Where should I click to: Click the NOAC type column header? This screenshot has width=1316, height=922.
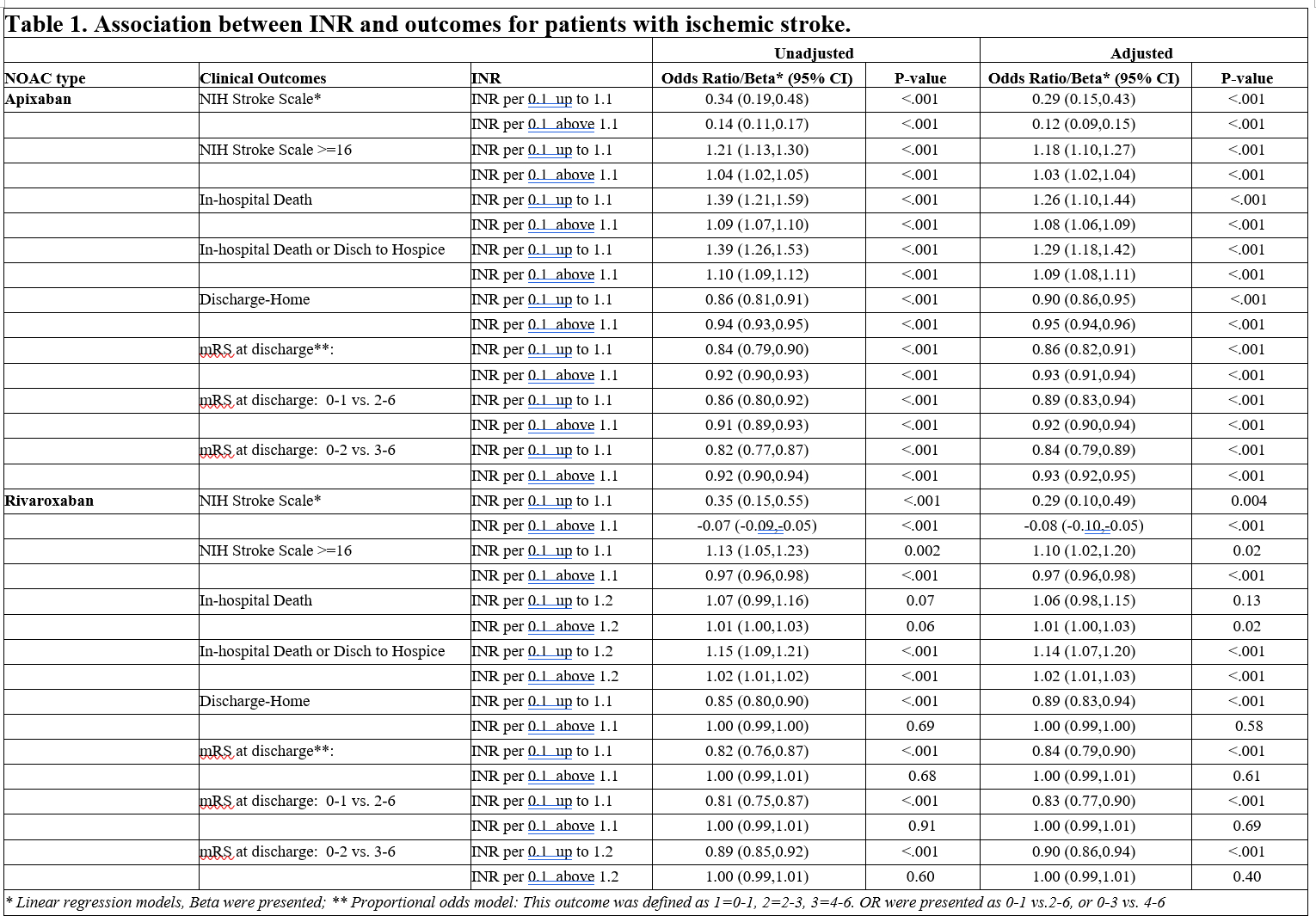[x=46, y=78]
